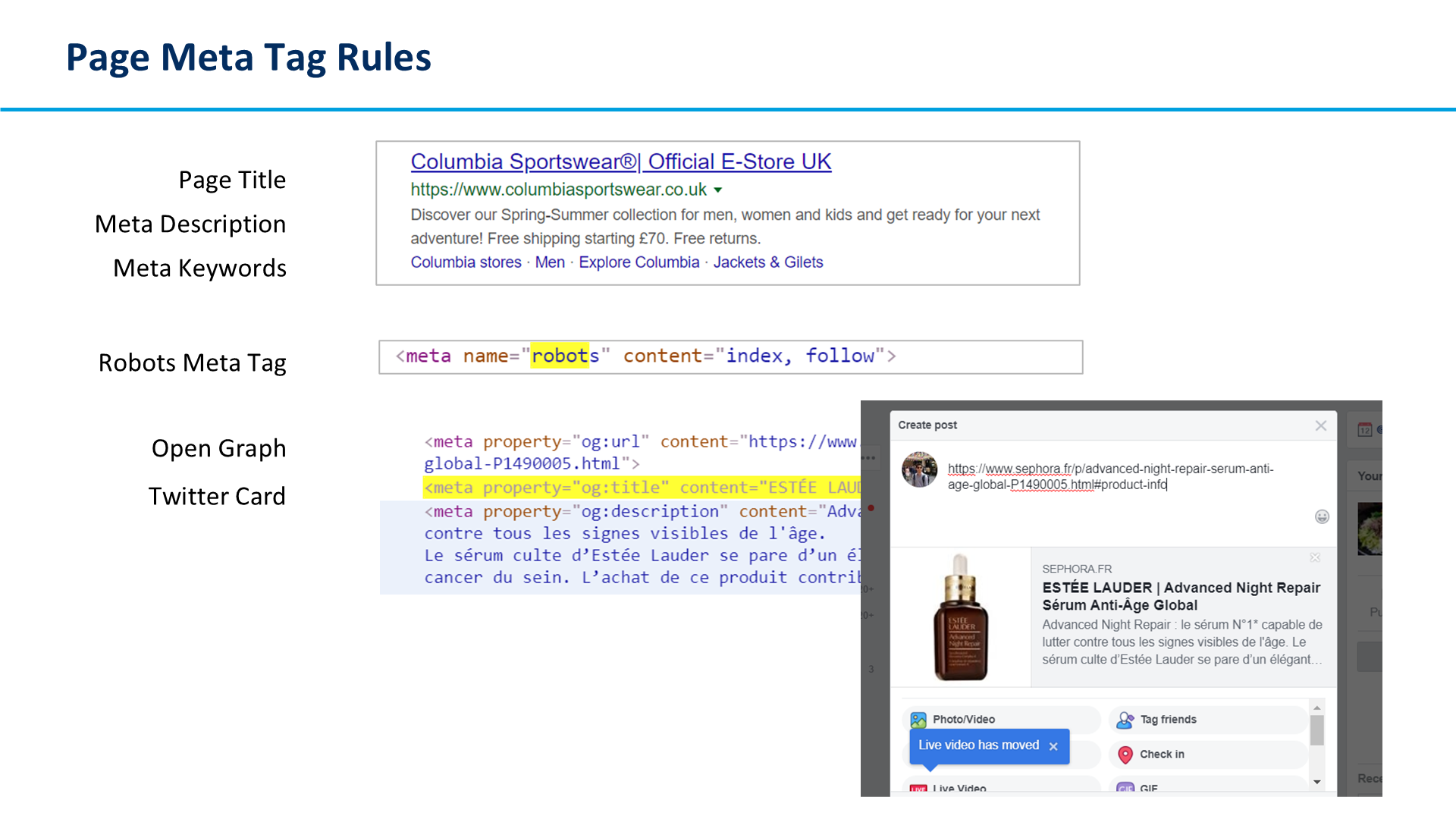Viewport: 1456px width, 819px height.
Task: Click the Meta Keywords label
Action: click(x=199, y=268)
